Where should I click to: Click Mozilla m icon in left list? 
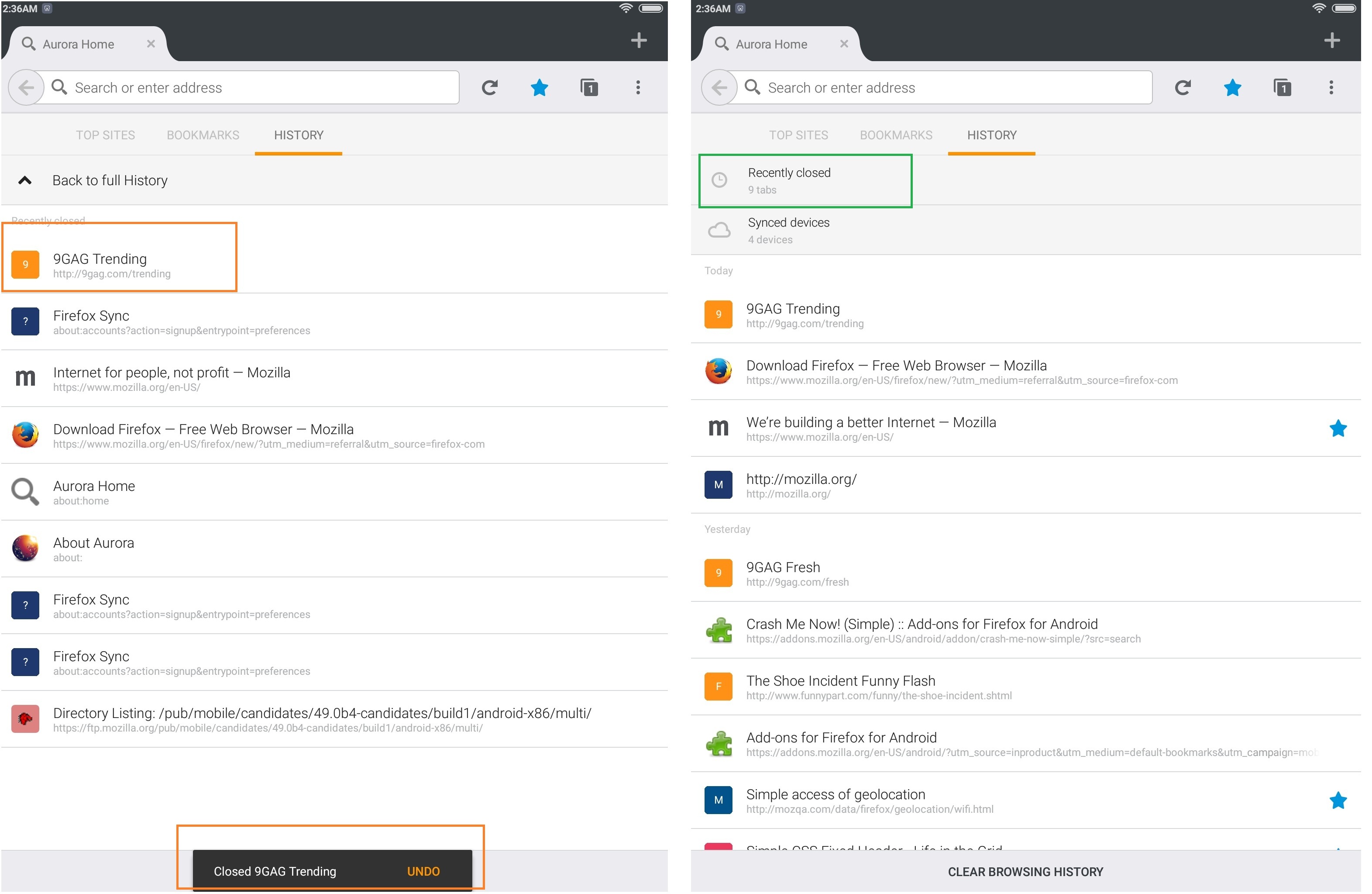tap(25, 378)
